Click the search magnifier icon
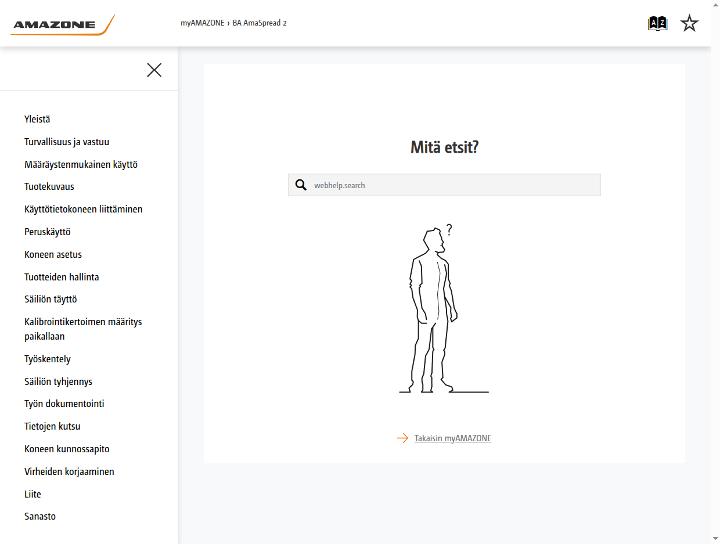The width and height of the screenshot is (720, 544). 301,185
